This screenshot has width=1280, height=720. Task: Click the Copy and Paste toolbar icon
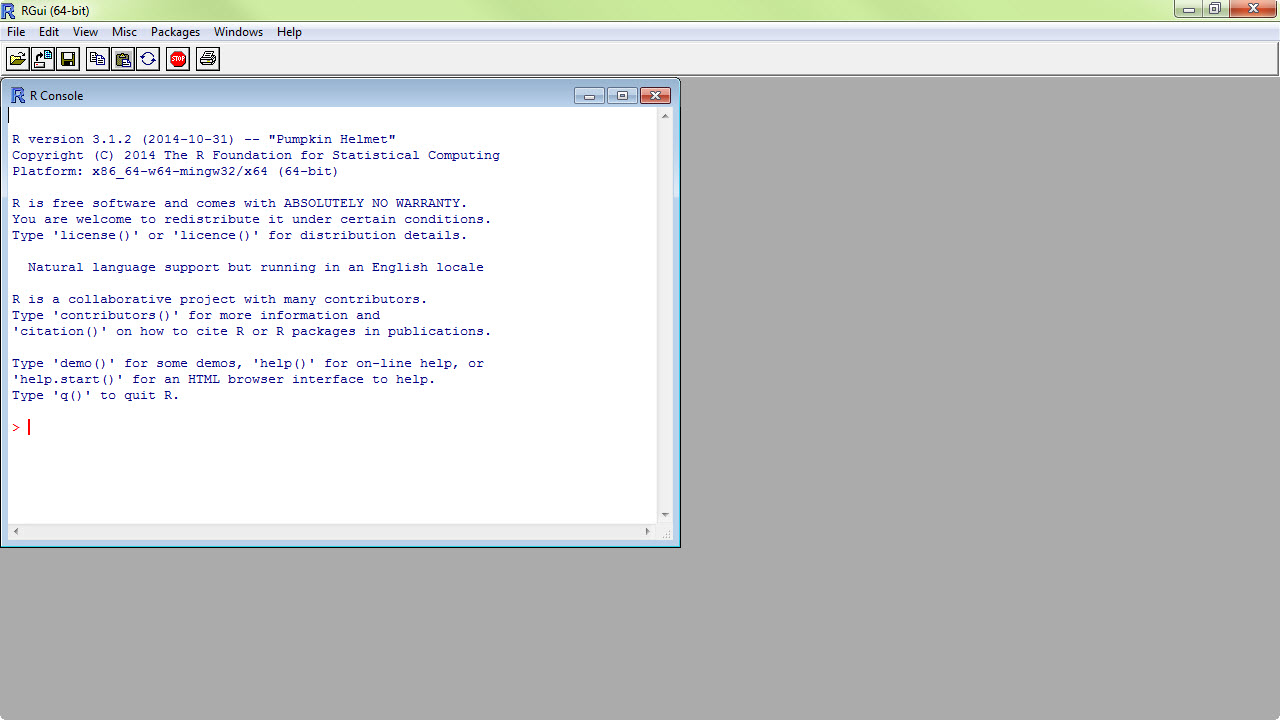pos(148,59)
